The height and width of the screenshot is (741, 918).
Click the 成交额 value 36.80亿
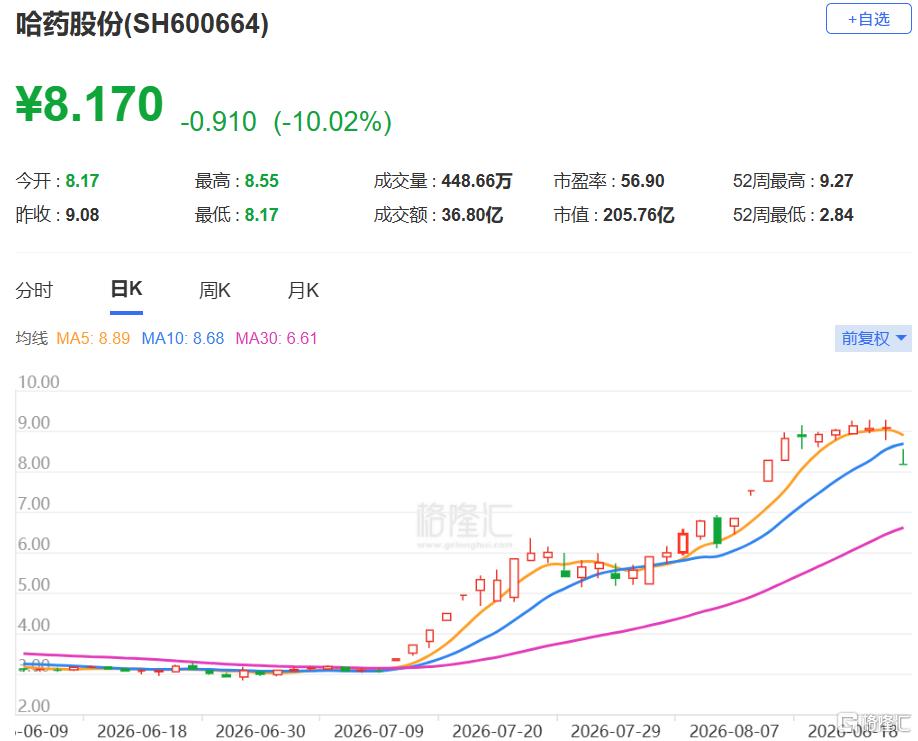pyautogui.click(x=472, y=215)
